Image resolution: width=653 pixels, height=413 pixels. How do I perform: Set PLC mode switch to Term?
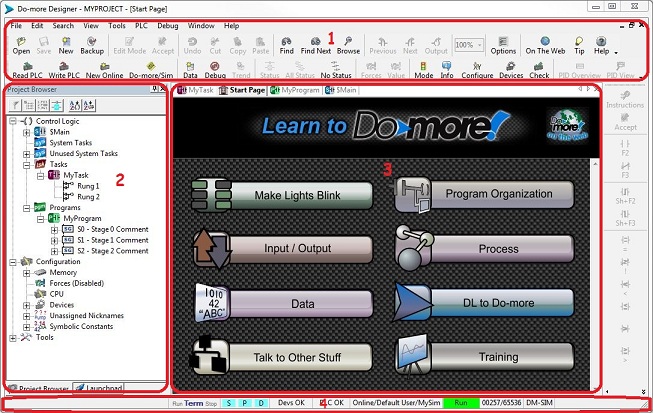[x=194, y=402]
